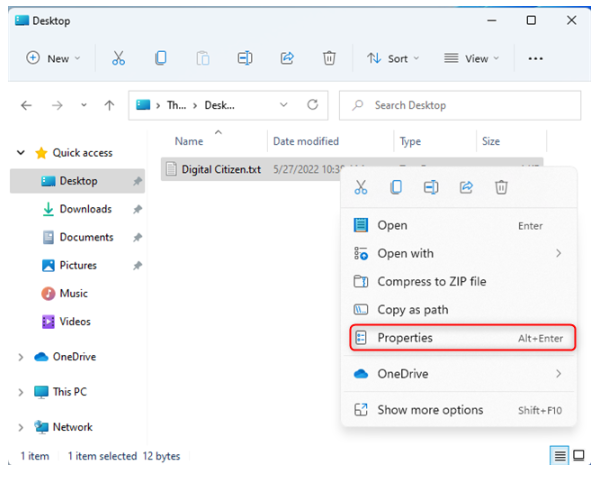Click the pin icon next to Downloads

tap(137, 209)
